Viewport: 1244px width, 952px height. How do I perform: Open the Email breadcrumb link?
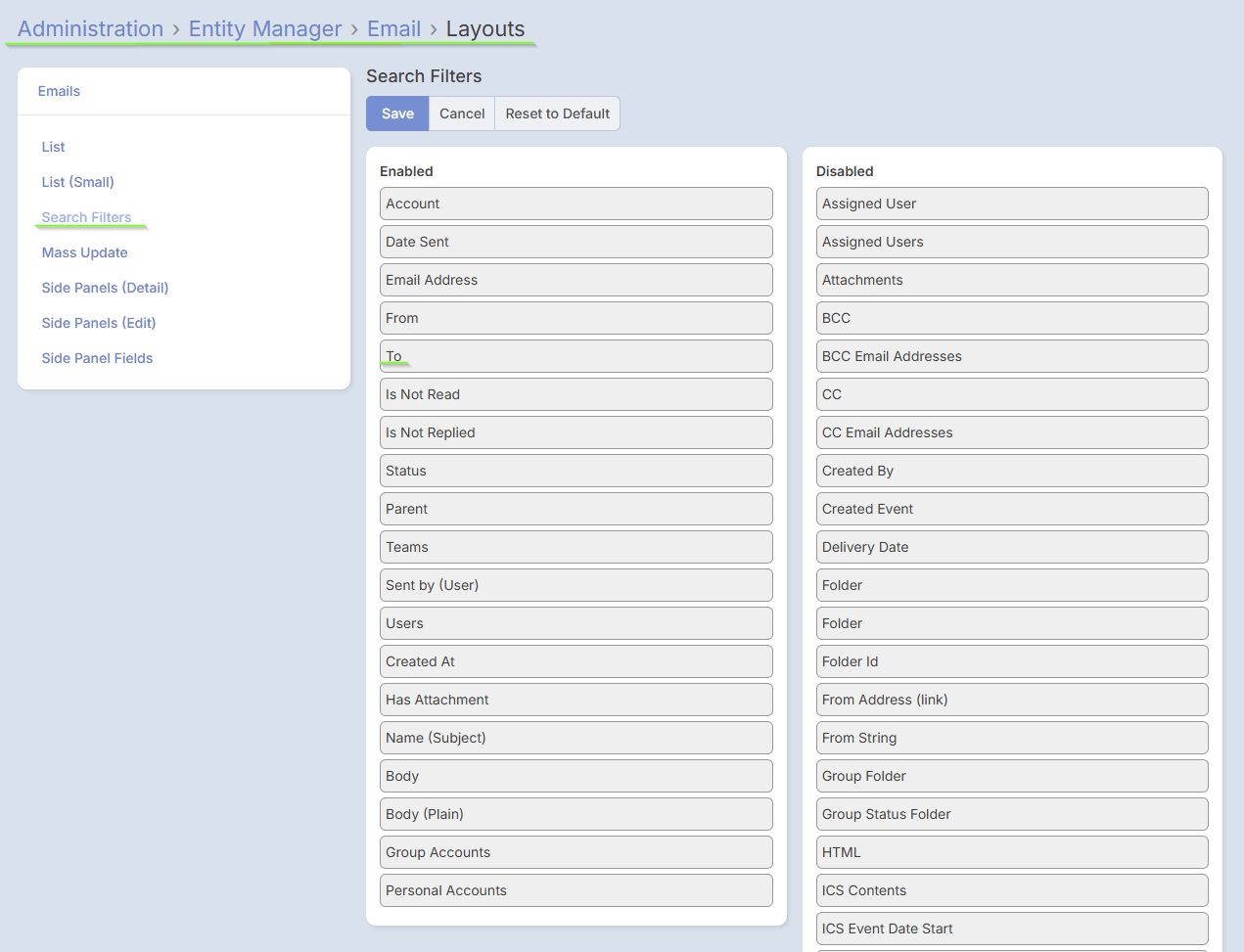(x=393, y=29)
